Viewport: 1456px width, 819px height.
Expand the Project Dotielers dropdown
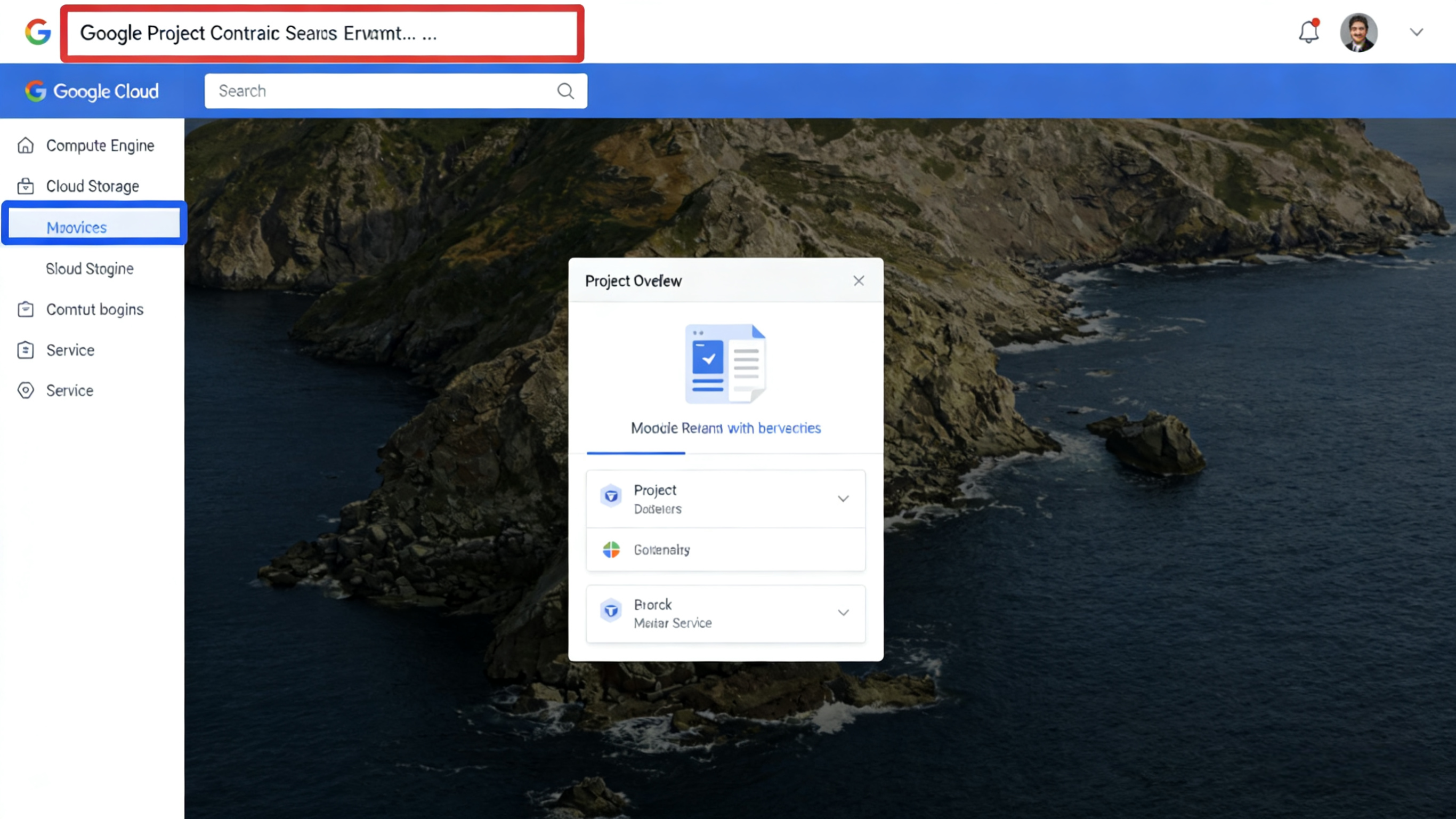point(843,499)
